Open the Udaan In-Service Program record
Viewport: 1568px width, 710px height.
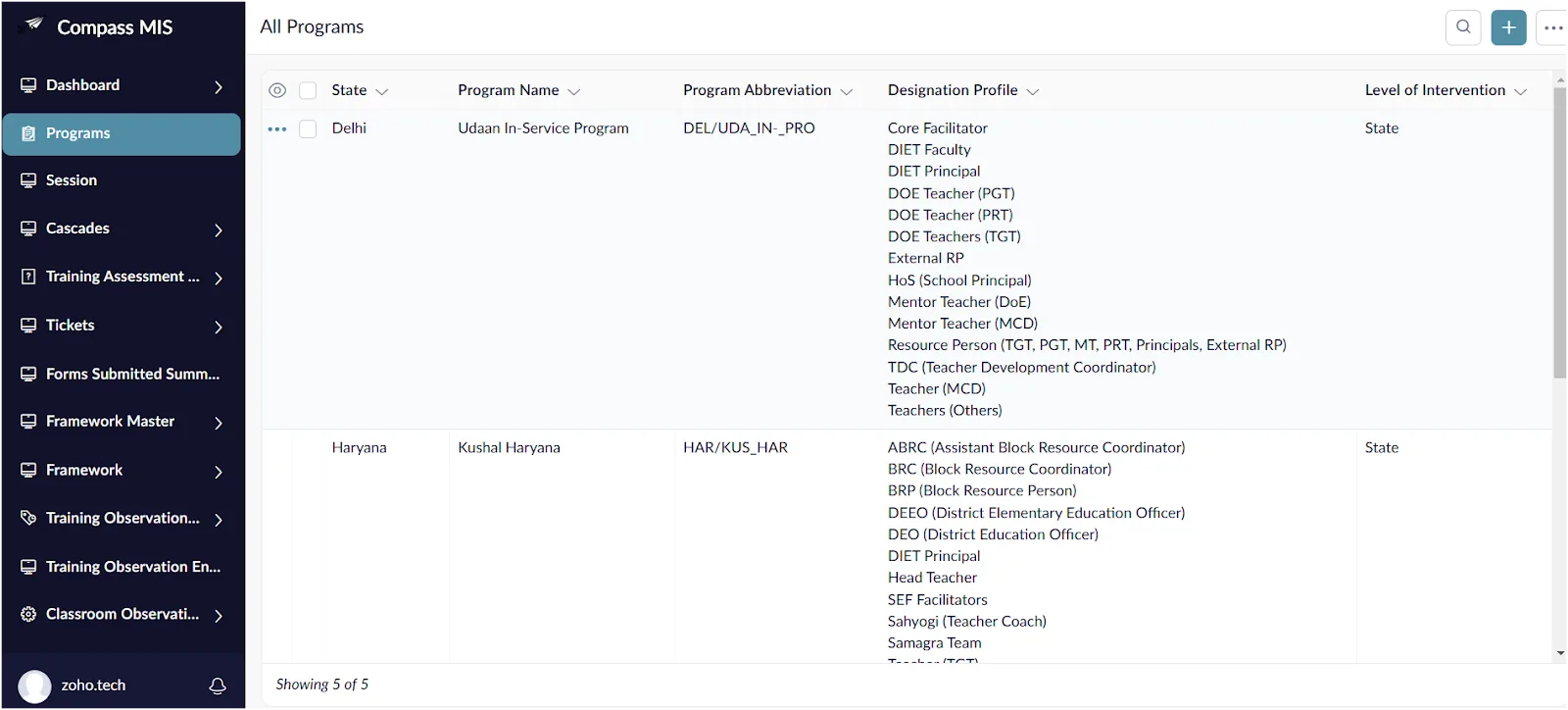coord(543,128)
